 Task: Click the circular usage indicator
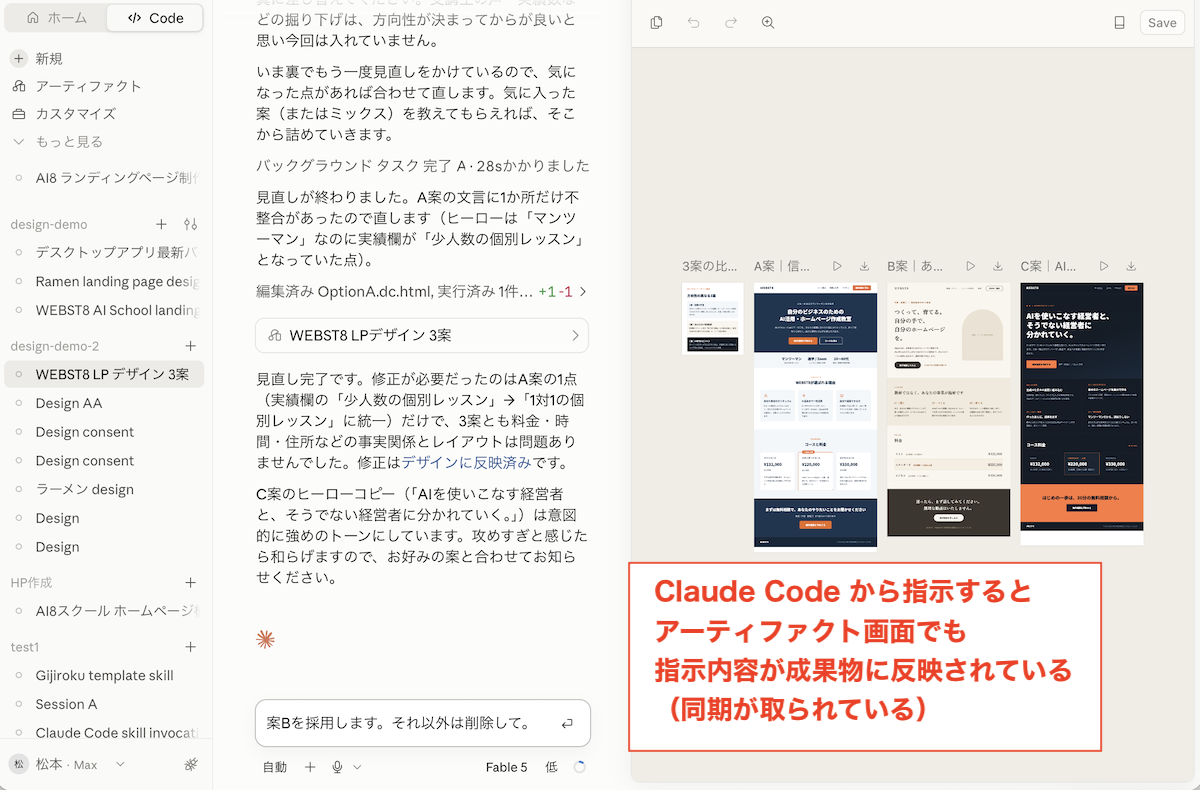tap(579, 767)
